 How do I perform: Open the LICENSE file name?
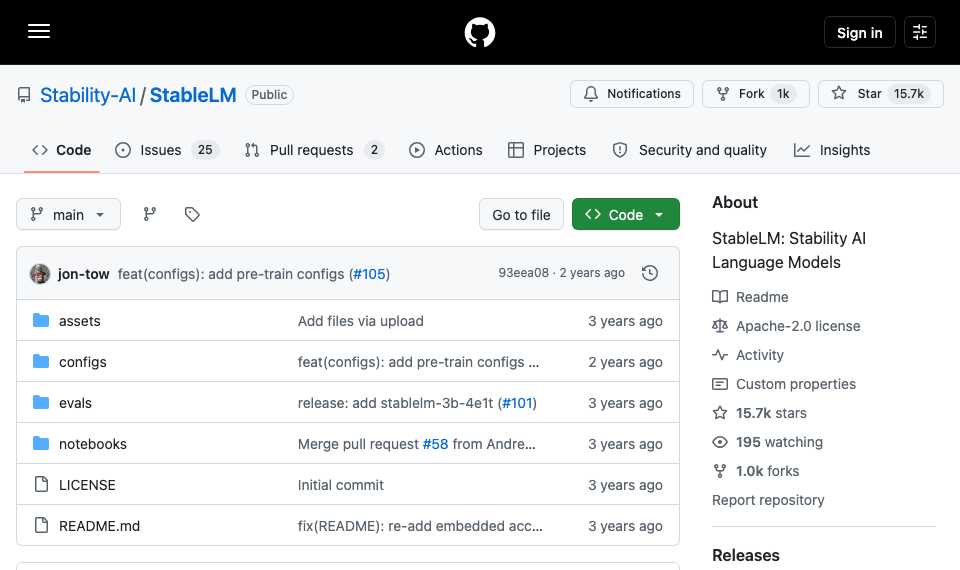pos(87,485)
